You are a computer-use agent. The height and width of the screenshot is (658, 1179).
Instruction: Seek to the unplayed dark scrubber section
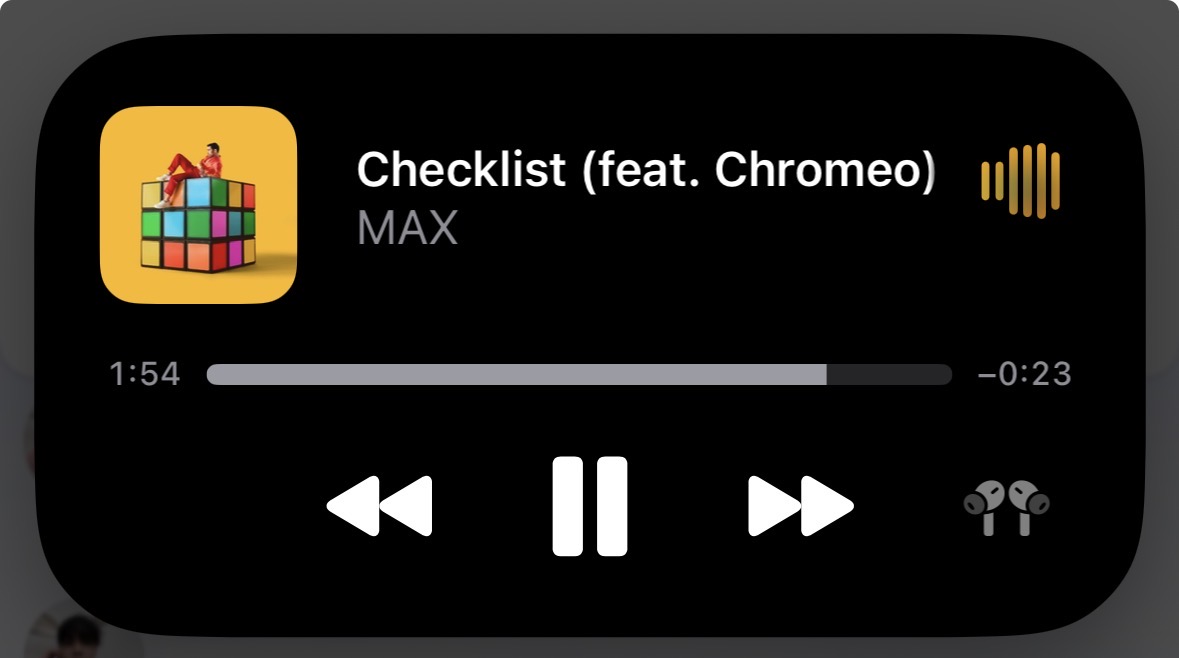pos(890,374)
